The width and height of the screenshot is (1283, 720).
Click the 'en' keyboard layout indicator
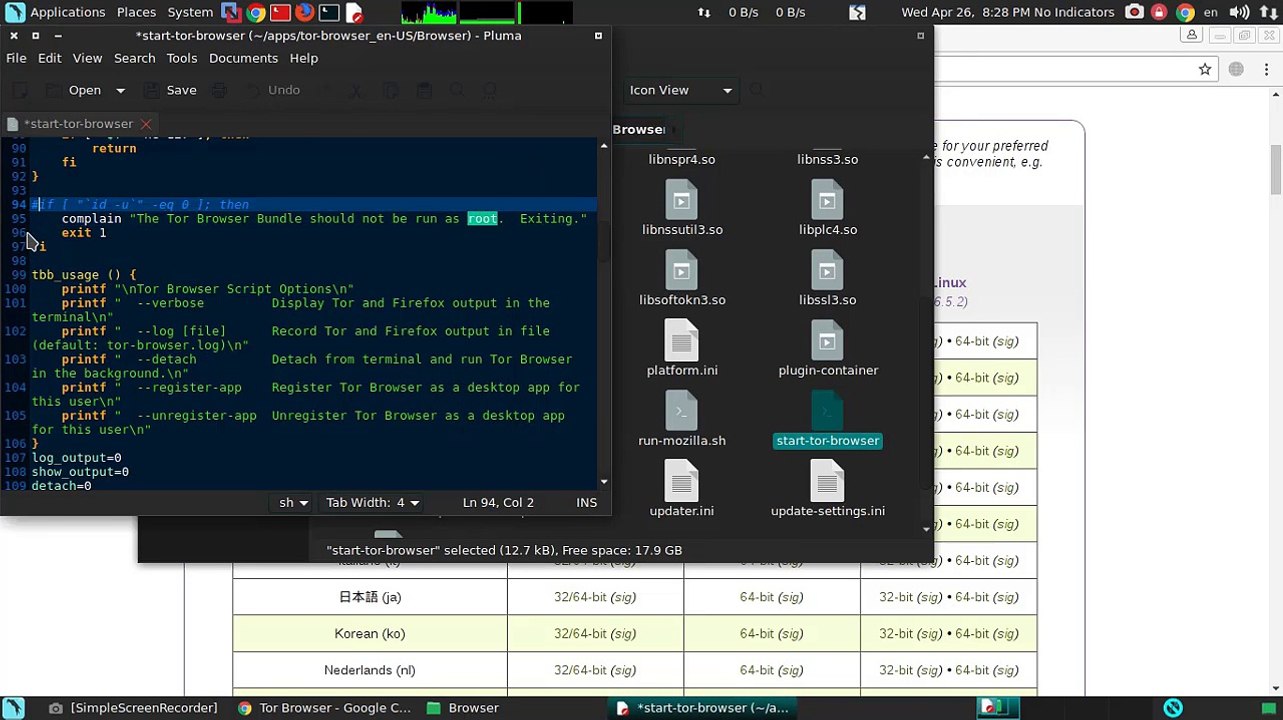click(x=1211, y=12)
